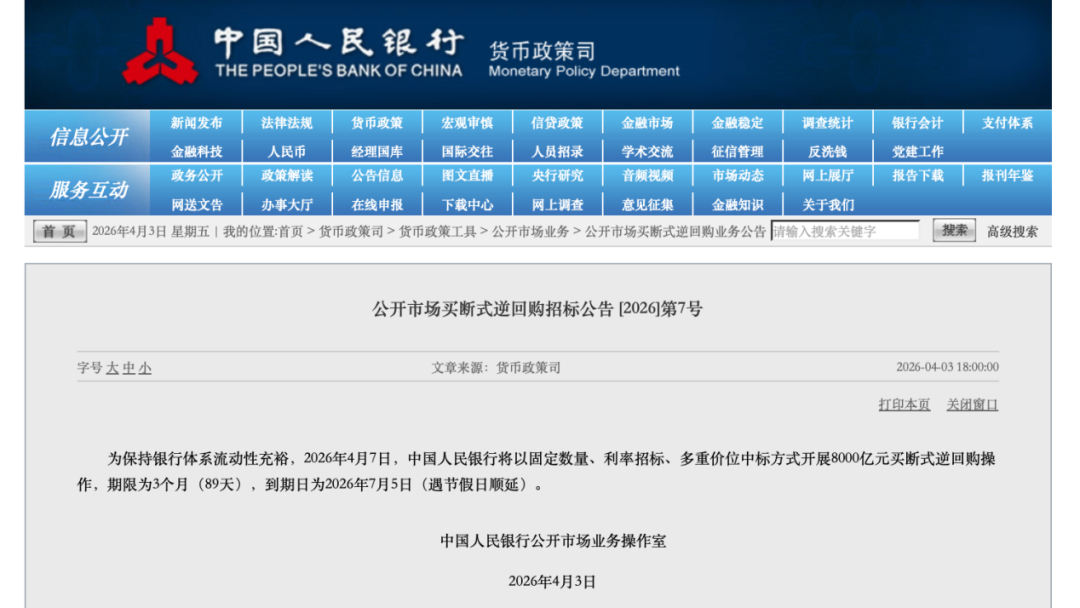Image resolution: width=1080 pixels, height=608 pixels.
Task: Click the 货币政策司 Monetary Policy Department banner text
Action: (x=583, y=59)
